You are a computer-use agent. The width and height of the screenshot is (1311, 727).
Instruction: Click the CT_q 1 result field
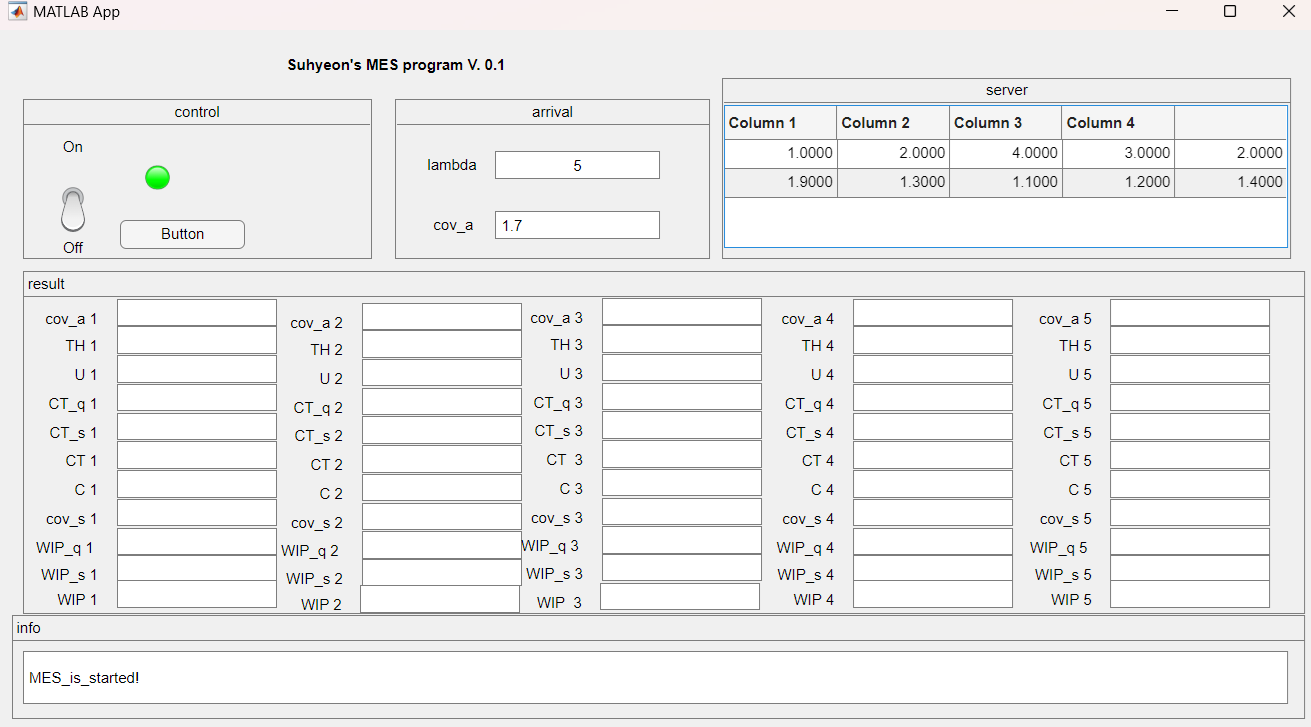point(197,398)
